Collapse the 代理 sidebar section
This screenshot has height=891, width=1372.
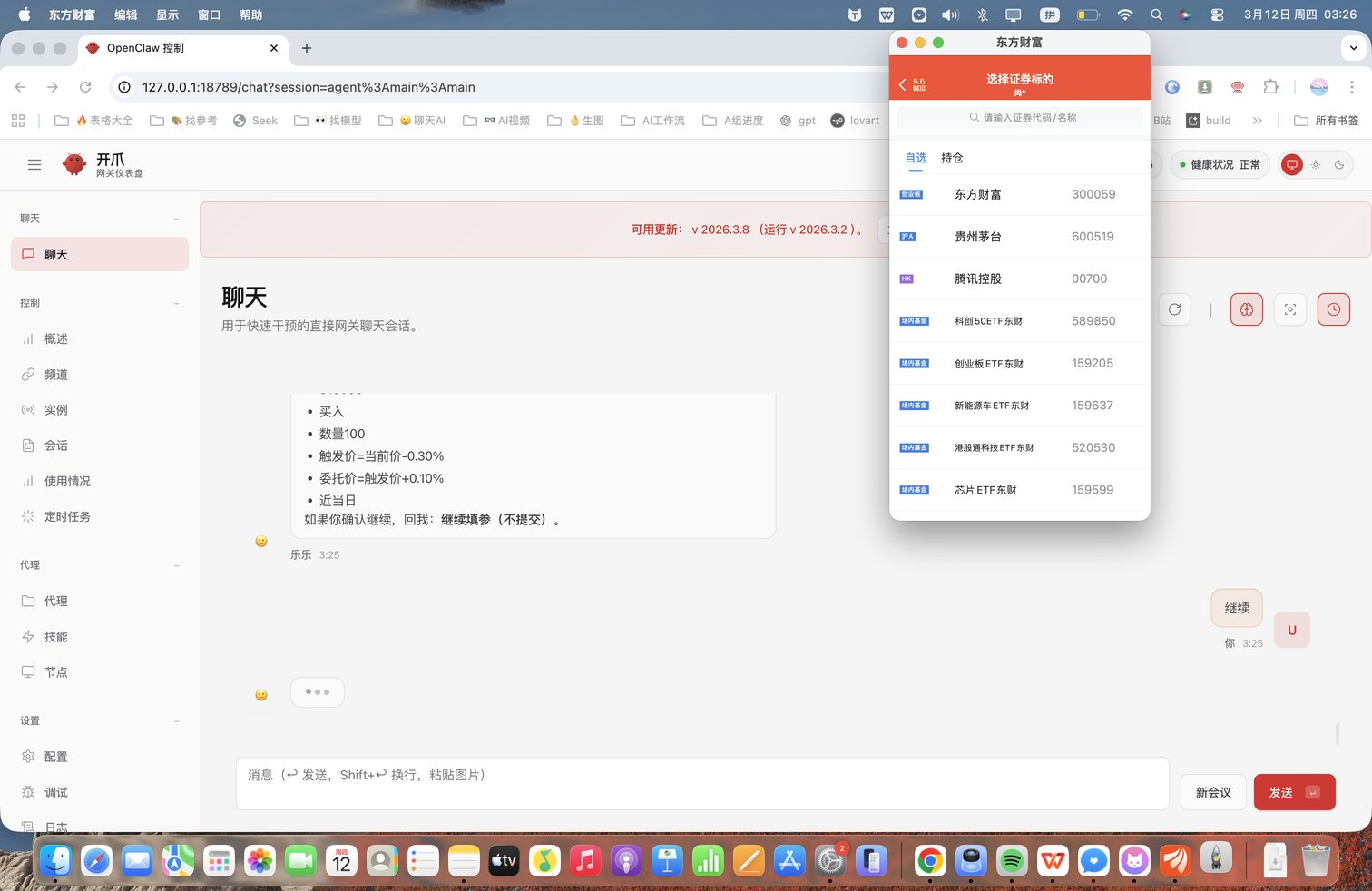(x=176, y=565)
